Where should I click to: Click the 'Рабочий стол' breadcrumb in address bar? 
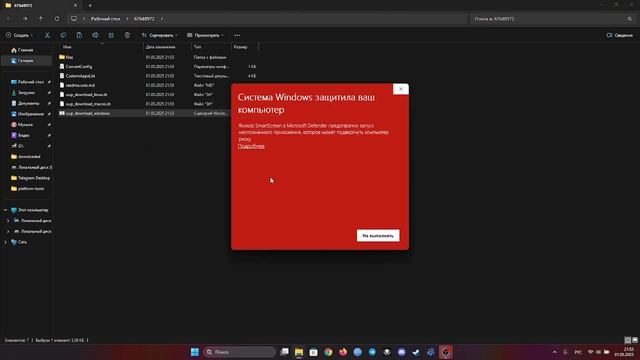105,19
